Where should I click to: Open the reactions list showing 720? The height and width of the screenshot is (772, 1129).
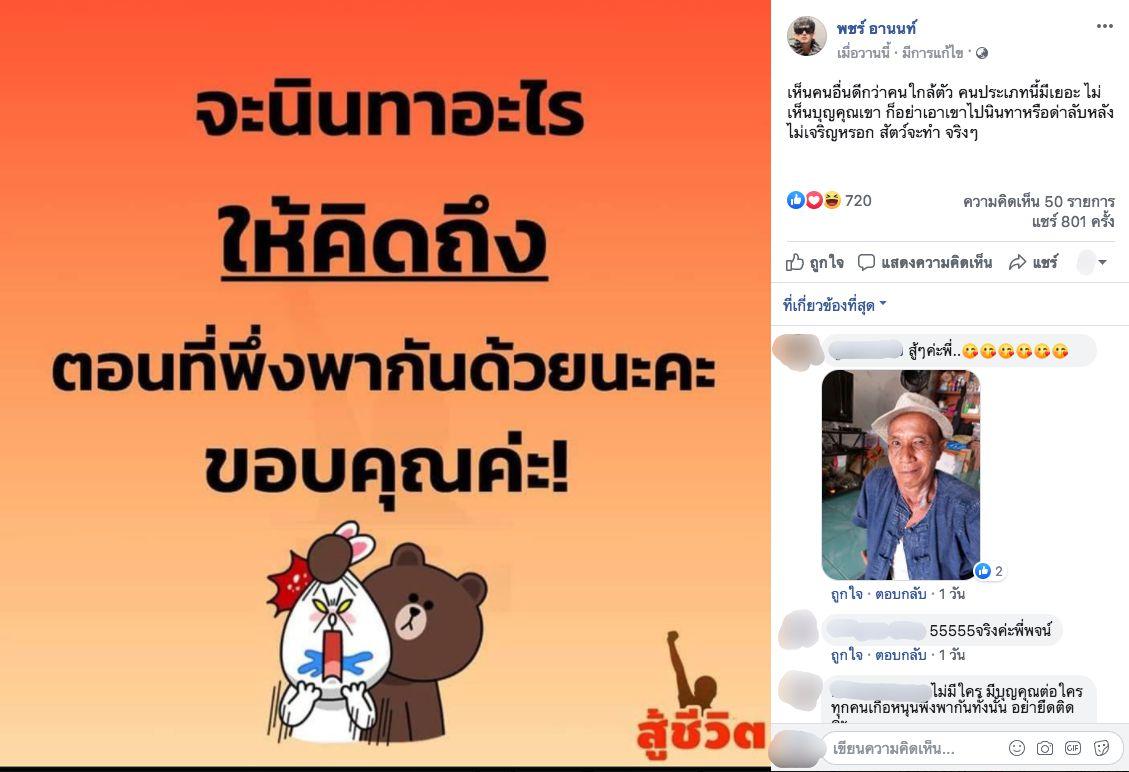[829, 200]
